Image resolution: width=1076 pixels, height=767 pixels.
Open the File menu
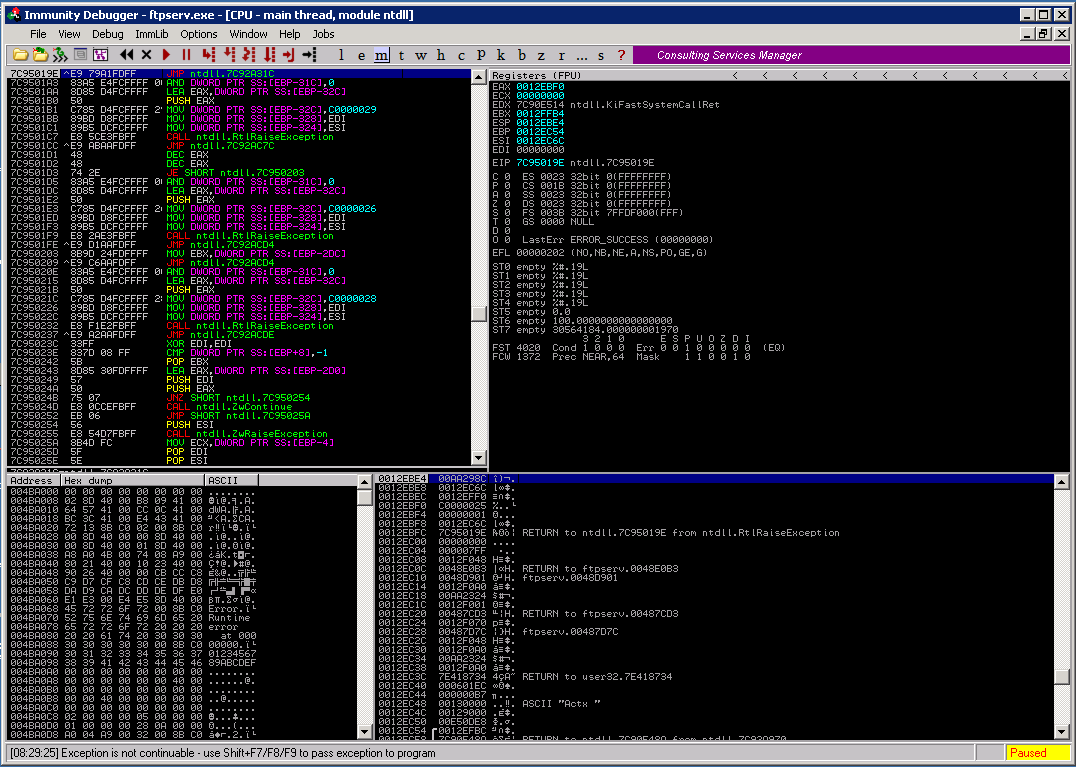pyautogui.click(x=38, y=34)
